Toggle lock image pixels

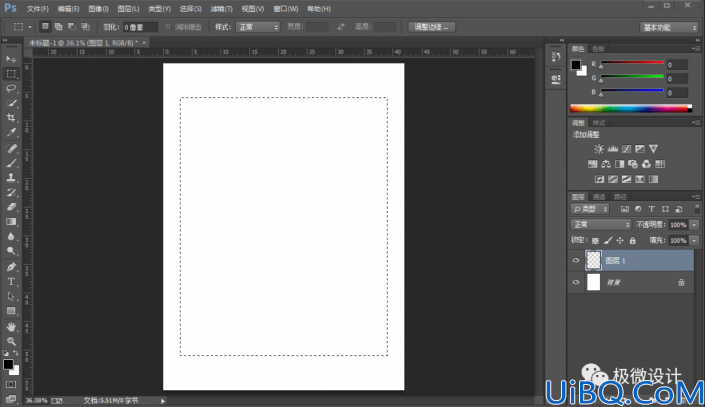[608, 241]
